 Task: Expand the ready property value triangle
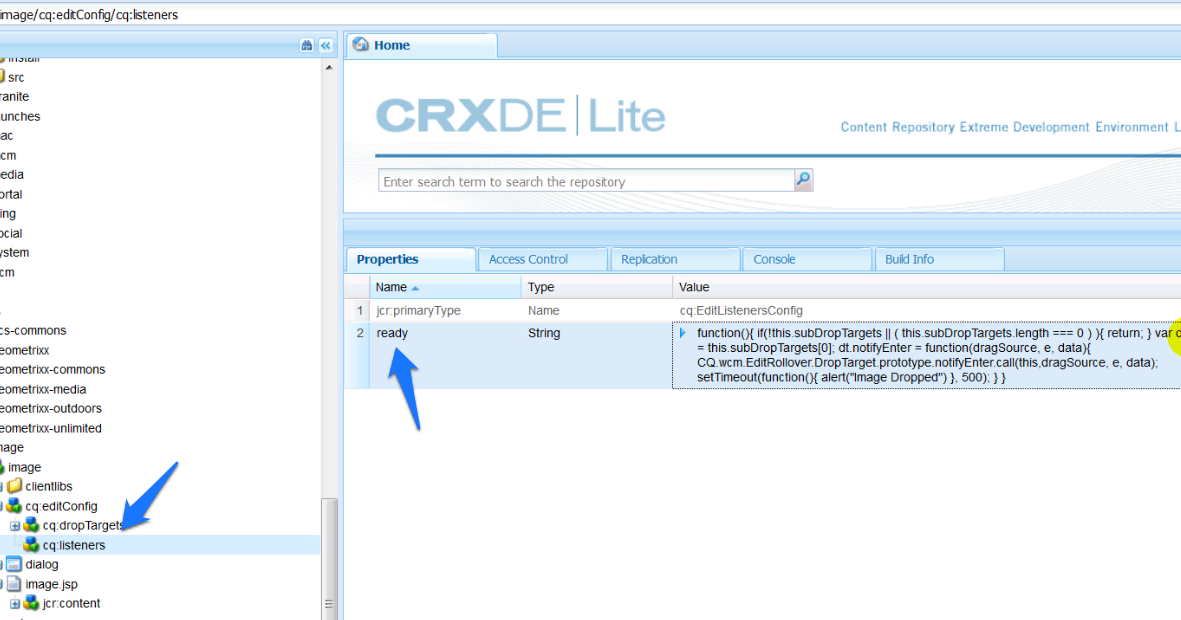pyautogui.click(x=682, y=333)
